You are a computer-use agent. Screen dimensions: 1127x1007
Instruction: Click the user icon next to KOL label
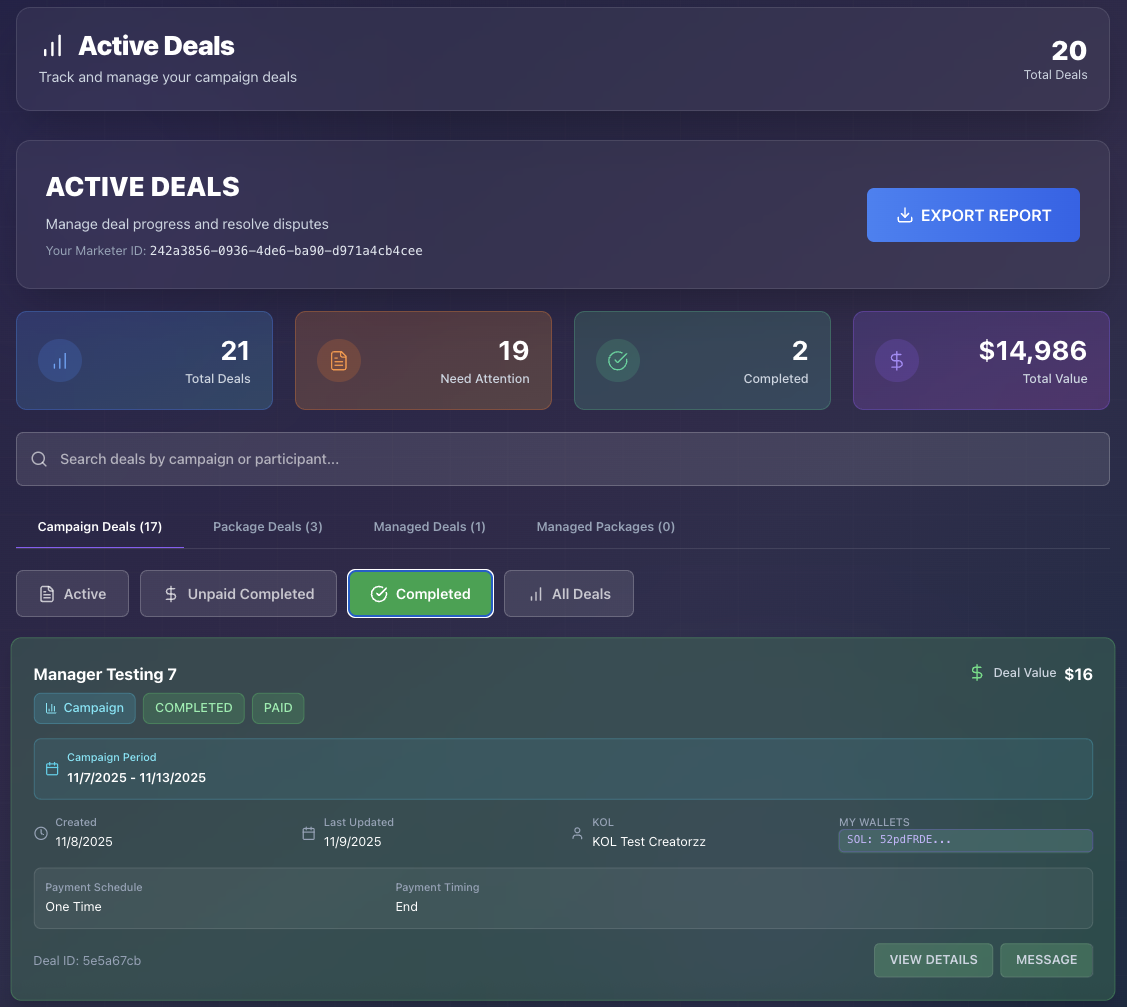[577, 833]
